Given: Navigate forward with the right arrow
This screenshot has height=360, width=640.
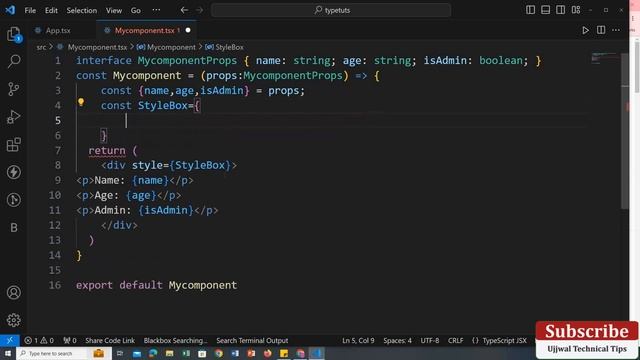Looking at the screenshot, I should 199,10.
